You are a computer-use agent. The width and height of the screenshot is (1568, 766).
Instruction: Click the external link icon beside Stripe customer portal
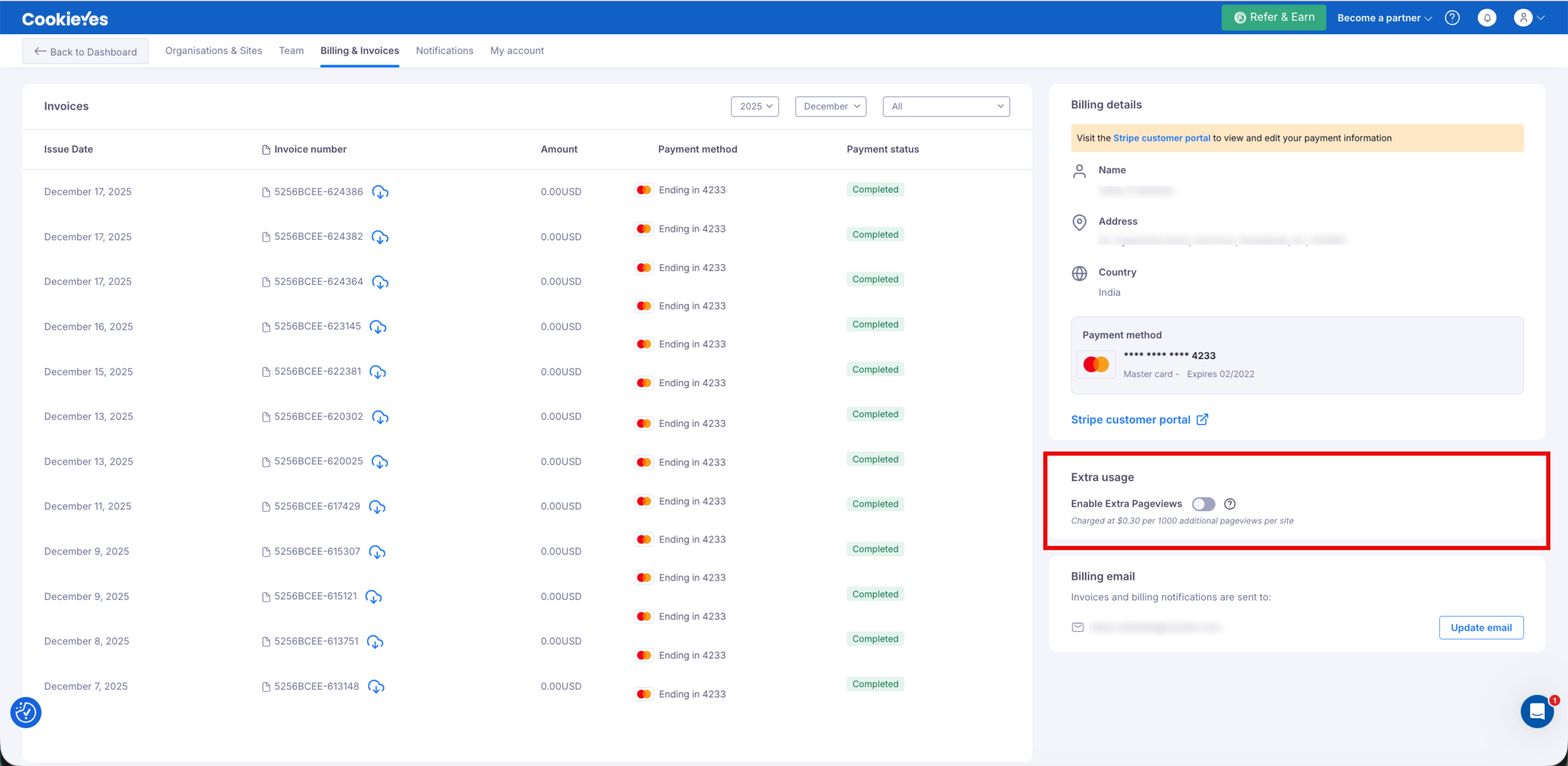pos(1202,420)
